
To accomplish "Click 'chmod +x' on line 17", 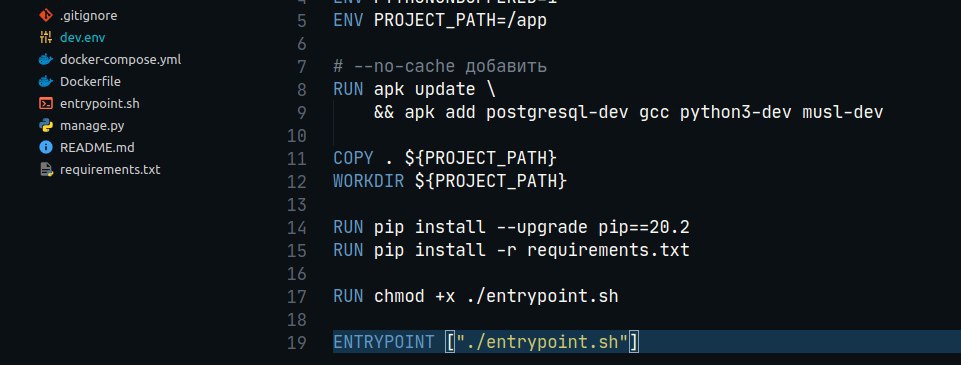I will click(x=414, y=296).
